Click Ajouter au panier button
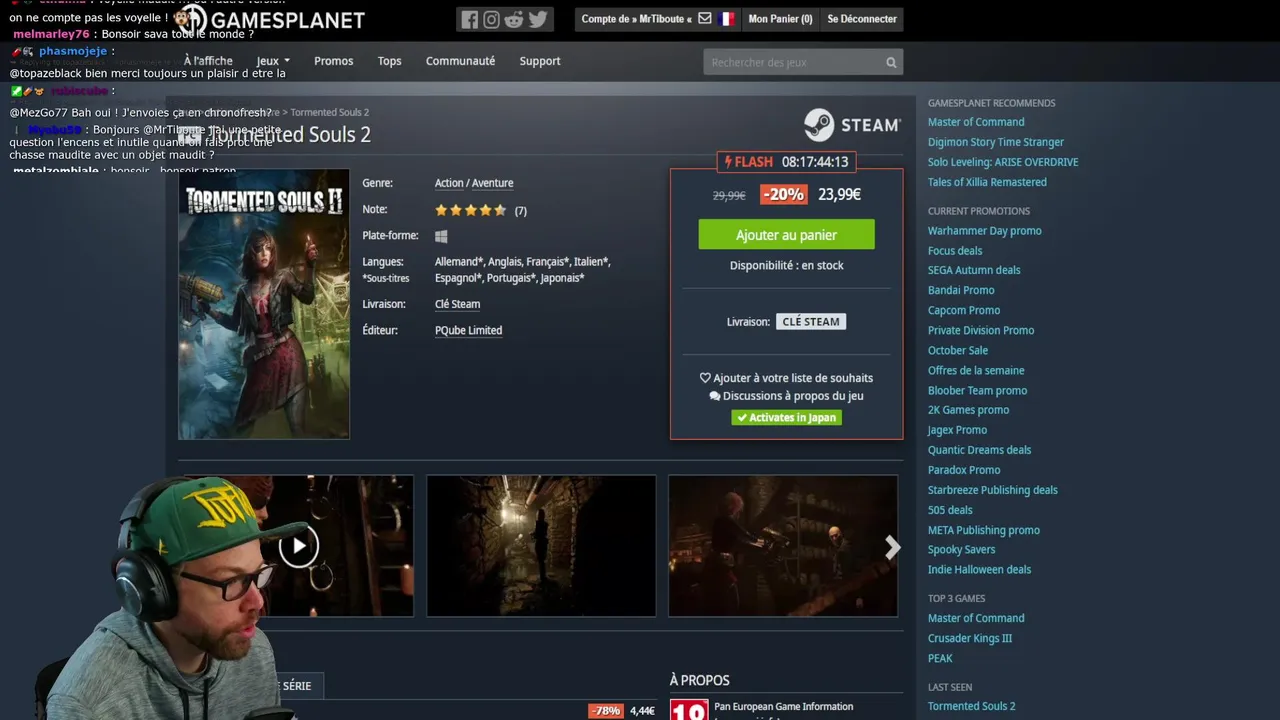 (786, 235)
